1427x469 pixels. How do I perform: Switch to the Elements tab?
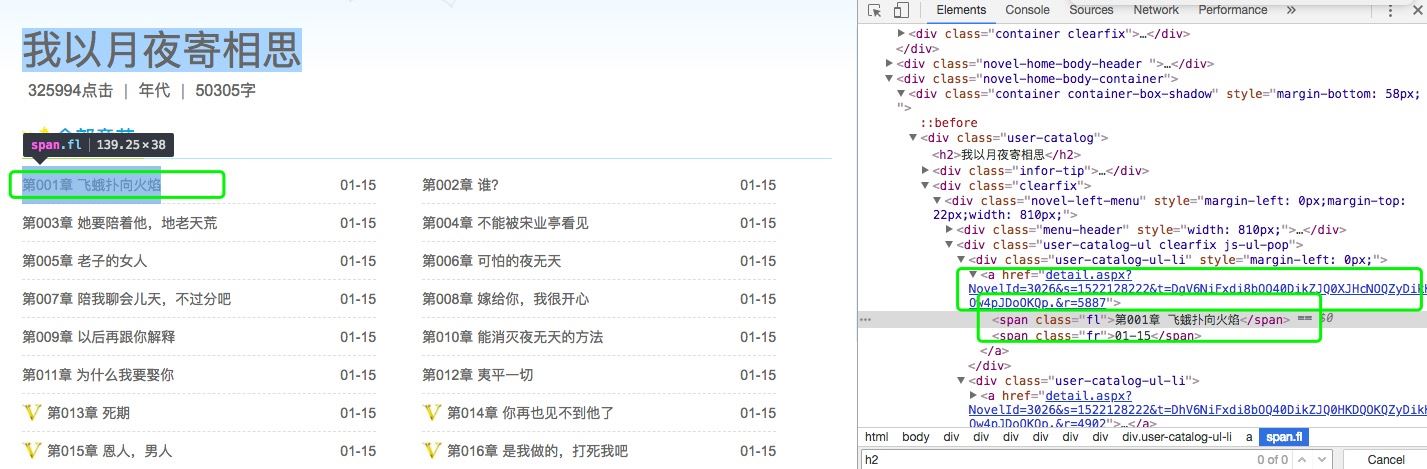[x=961, y=10]
